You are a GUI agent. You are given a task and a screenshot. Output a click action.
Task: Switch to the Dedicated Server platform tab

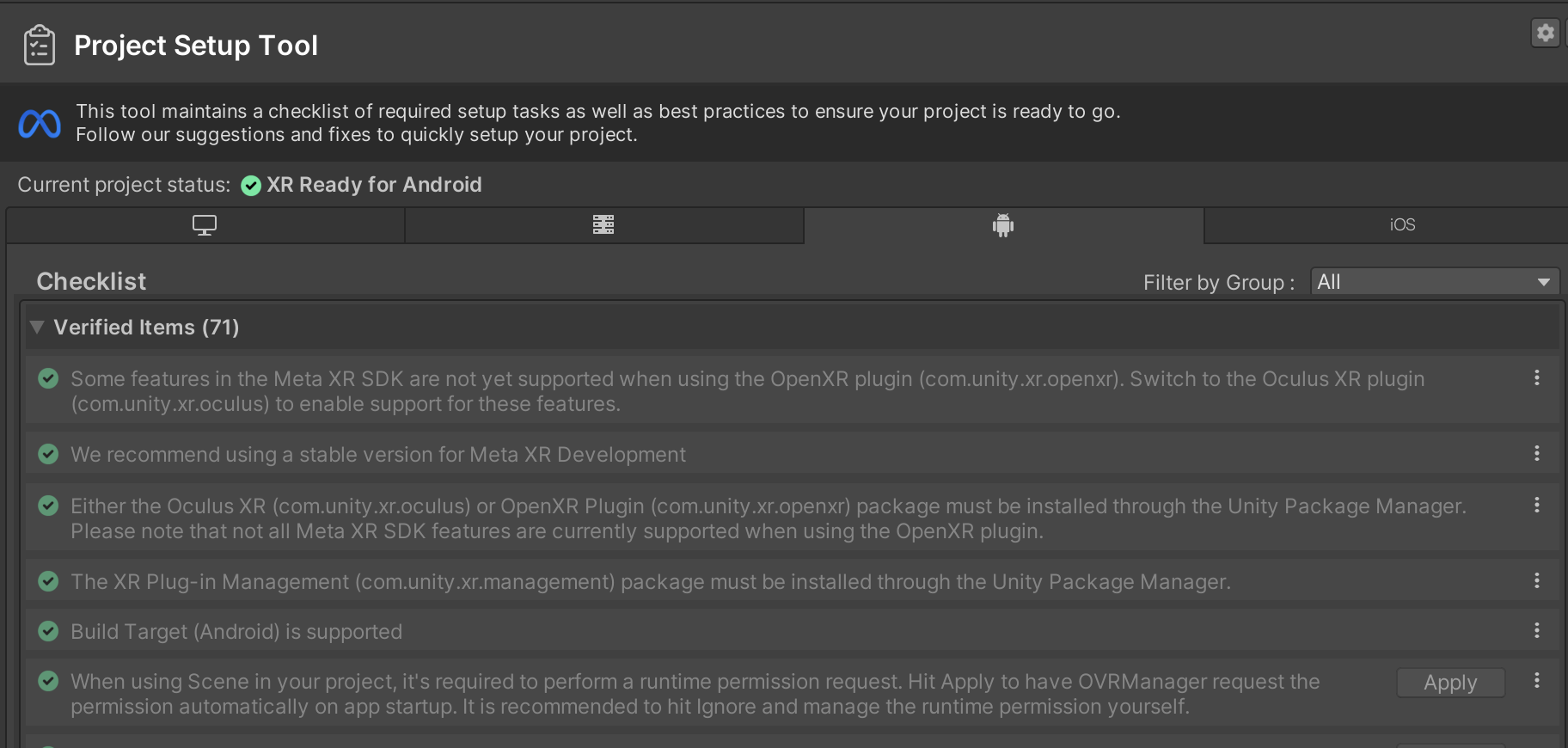coord(603,225)
